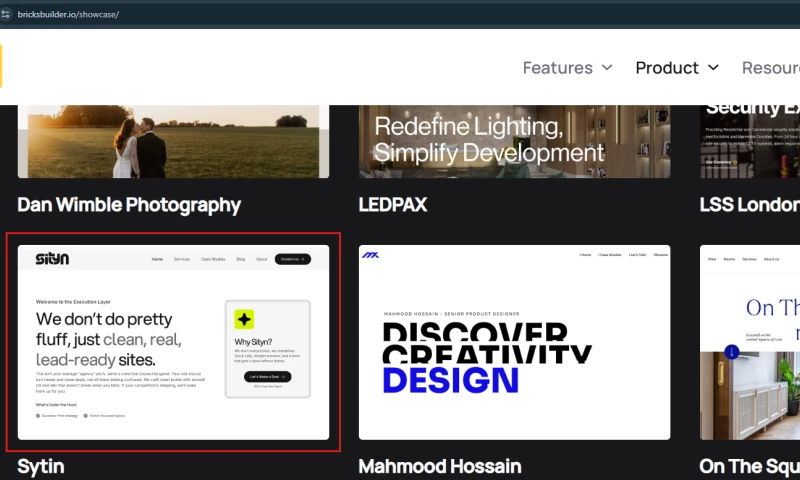Open the Mahmood Hossain showcase thumbnail

[x=514, y=342]
